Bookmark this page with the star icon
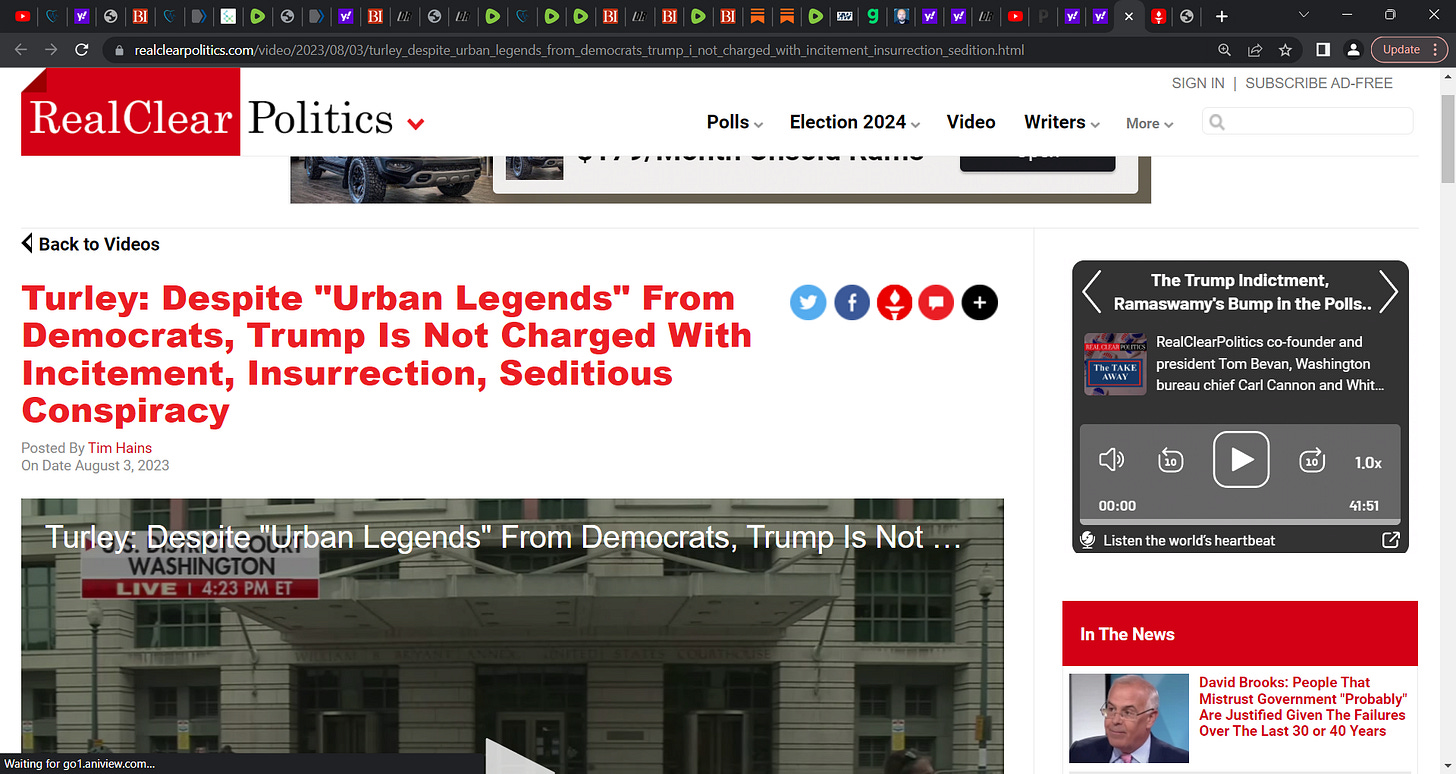The height and width of the screenshot is (774, 1456). pyautogui.click(x=1285, y=50)
